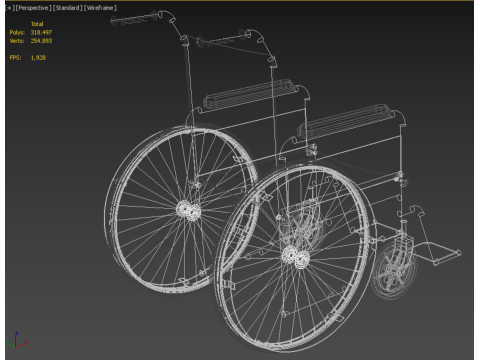Image resolution: width=480 pixels, height=360 pixels.
Task: Open the [+] viewport general menu
Action: 9,8
